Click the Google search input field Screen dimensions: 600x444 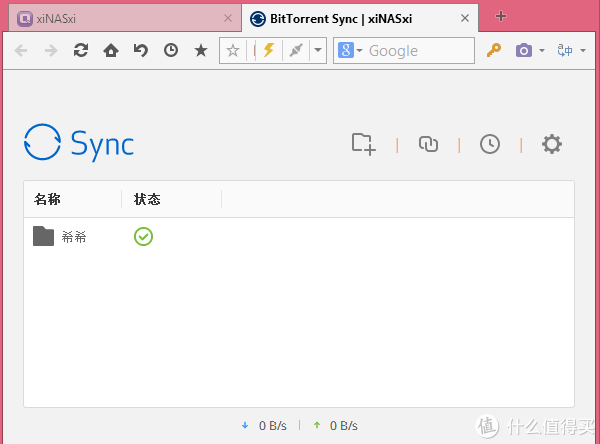pos(420,51)
